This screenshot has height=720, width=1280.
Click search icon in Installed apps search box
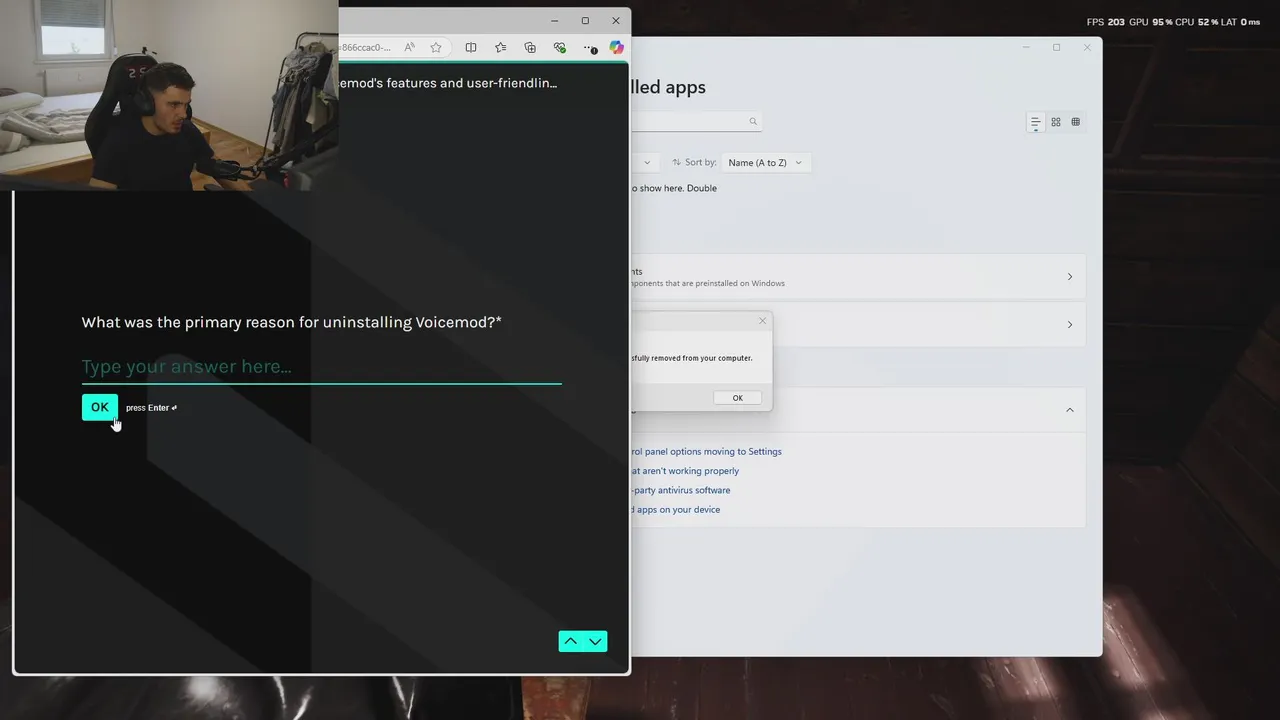(x=753, y=121)
